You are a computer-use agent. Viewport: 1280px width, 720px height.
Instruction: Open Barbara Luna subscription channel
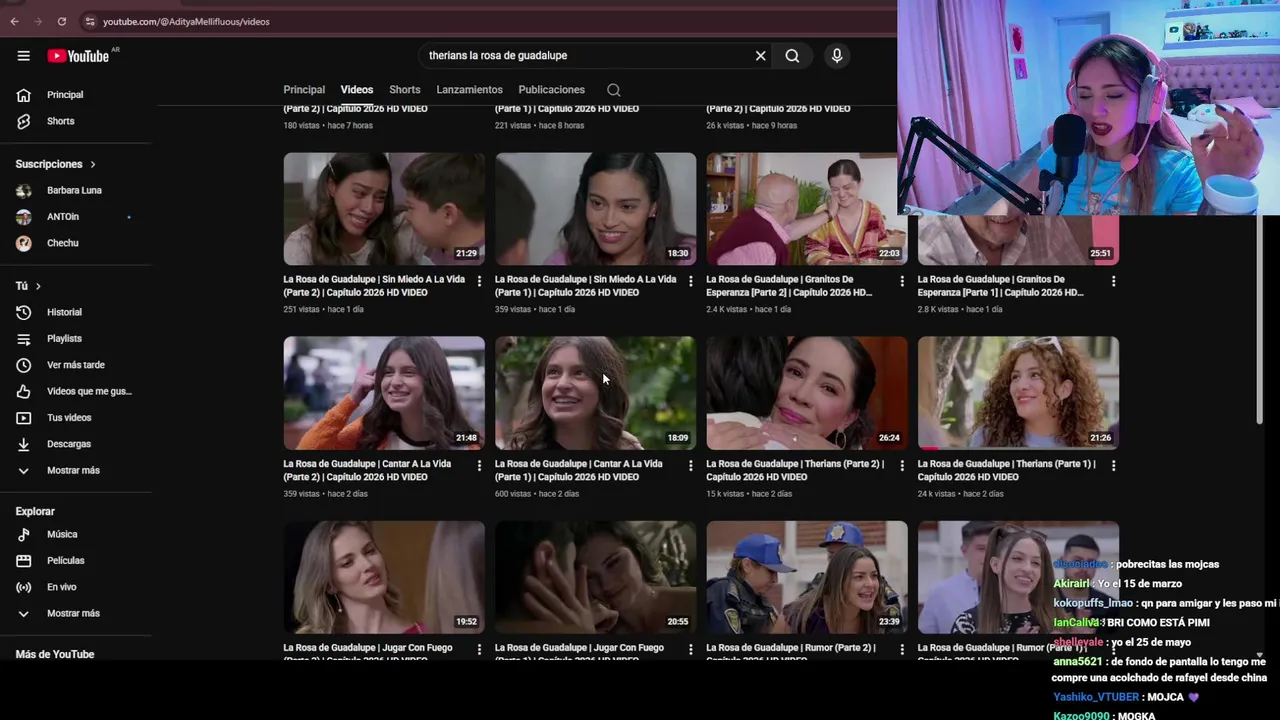(76, 190)
